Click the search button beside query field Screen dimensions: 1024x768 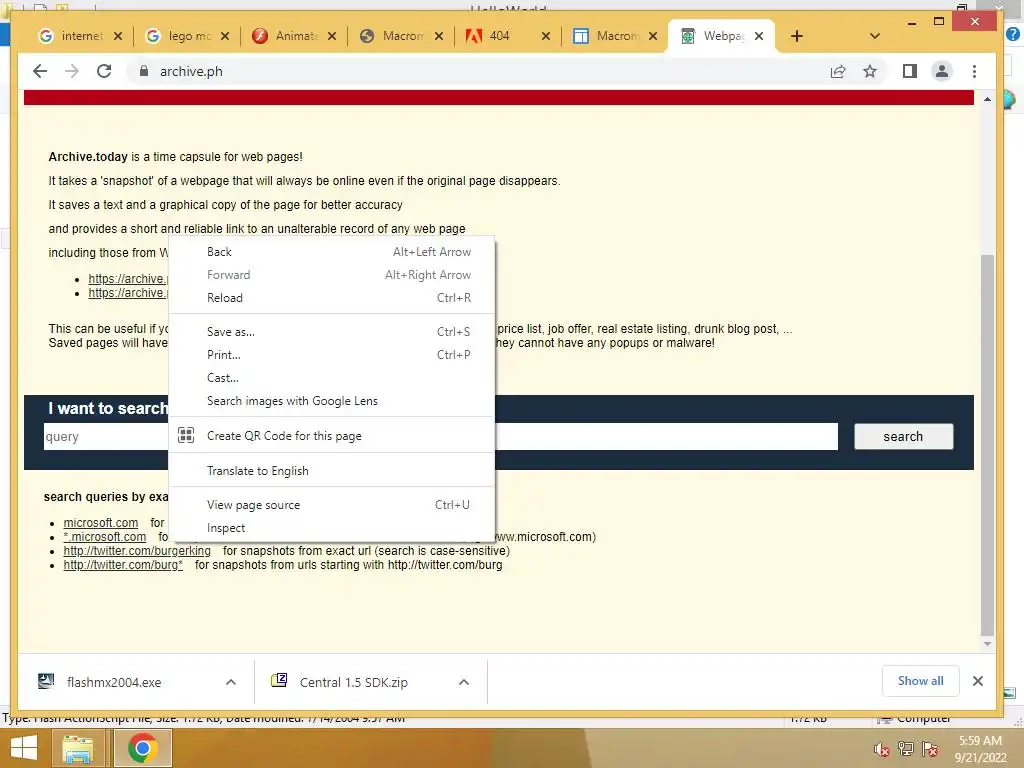[903, 436]
